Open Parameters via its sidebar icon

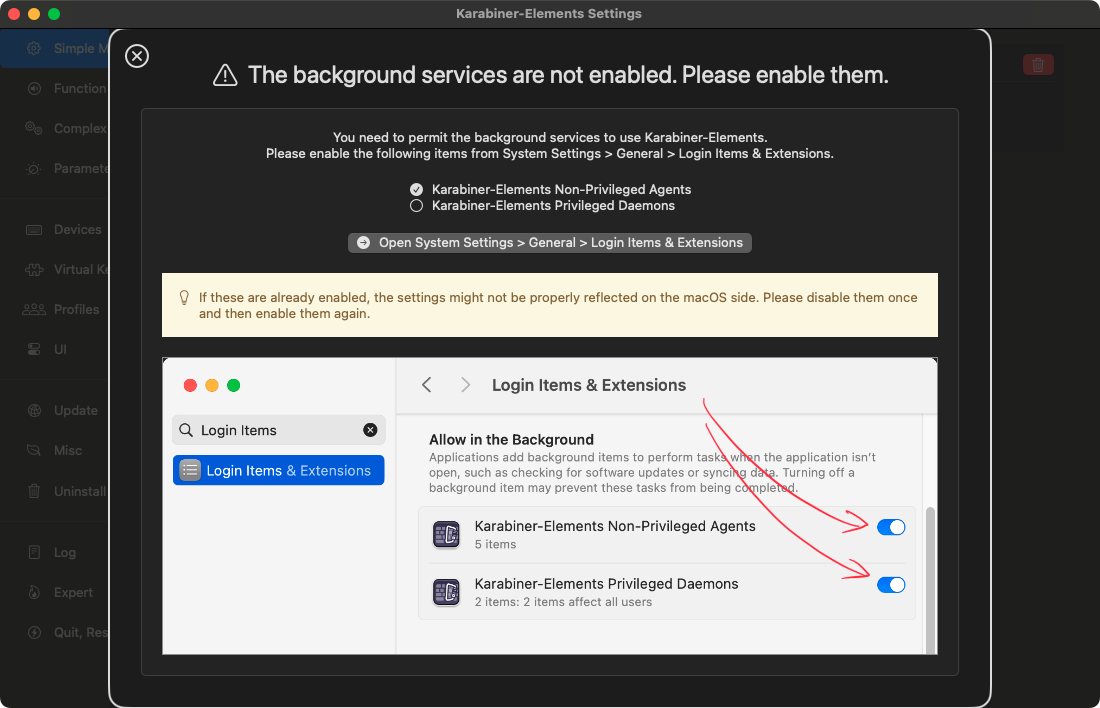tap(34, 169)
